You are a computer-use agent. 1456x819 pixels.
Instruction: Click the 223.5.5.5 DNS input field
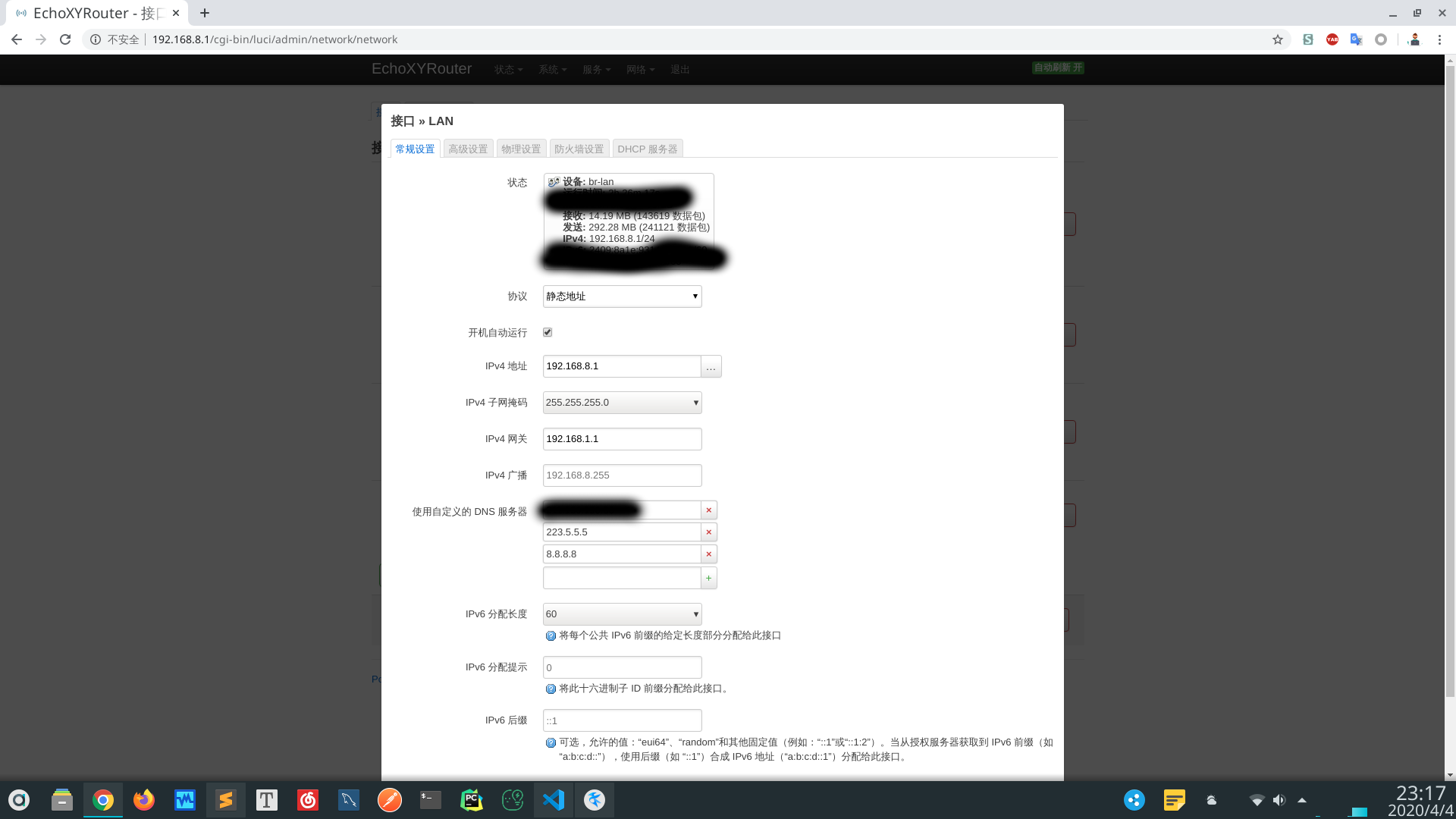click(x=622, y=532)
